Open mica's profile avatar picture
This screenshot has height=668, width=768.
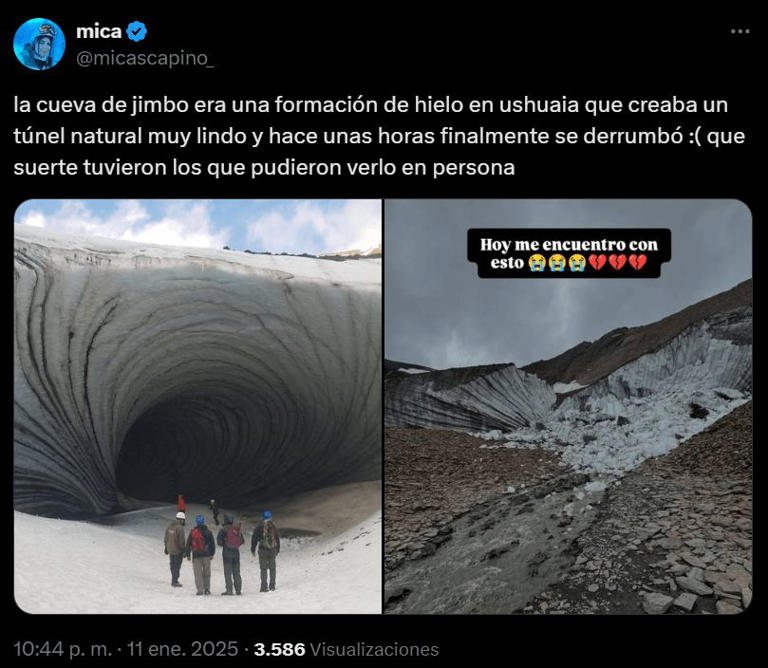point(39,44)
